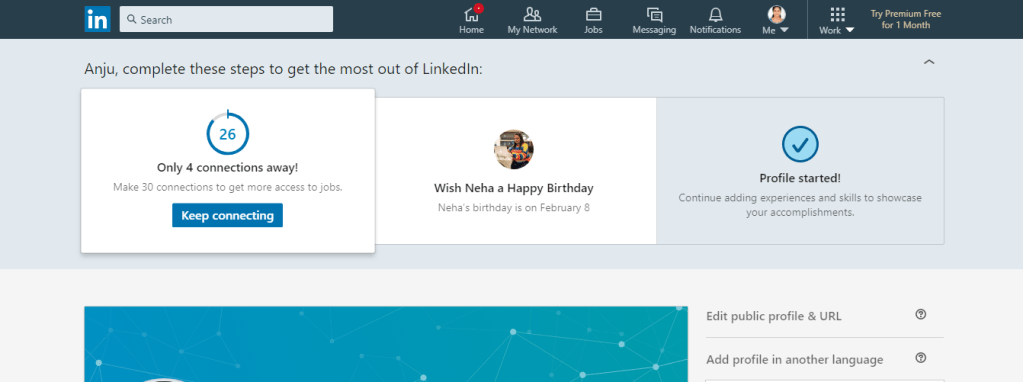Collapse the complete-these-steps section chevron

[930, 62]
